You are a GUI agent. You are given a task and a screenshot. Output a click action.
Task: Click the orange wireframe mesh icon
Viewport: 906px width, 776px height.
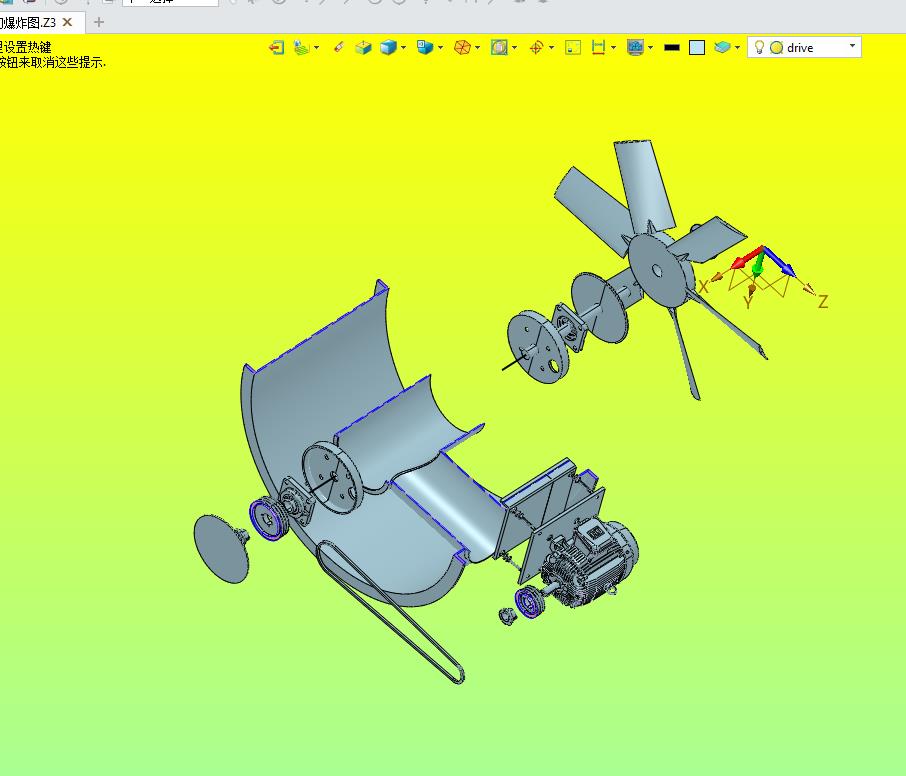pos(462,47)
